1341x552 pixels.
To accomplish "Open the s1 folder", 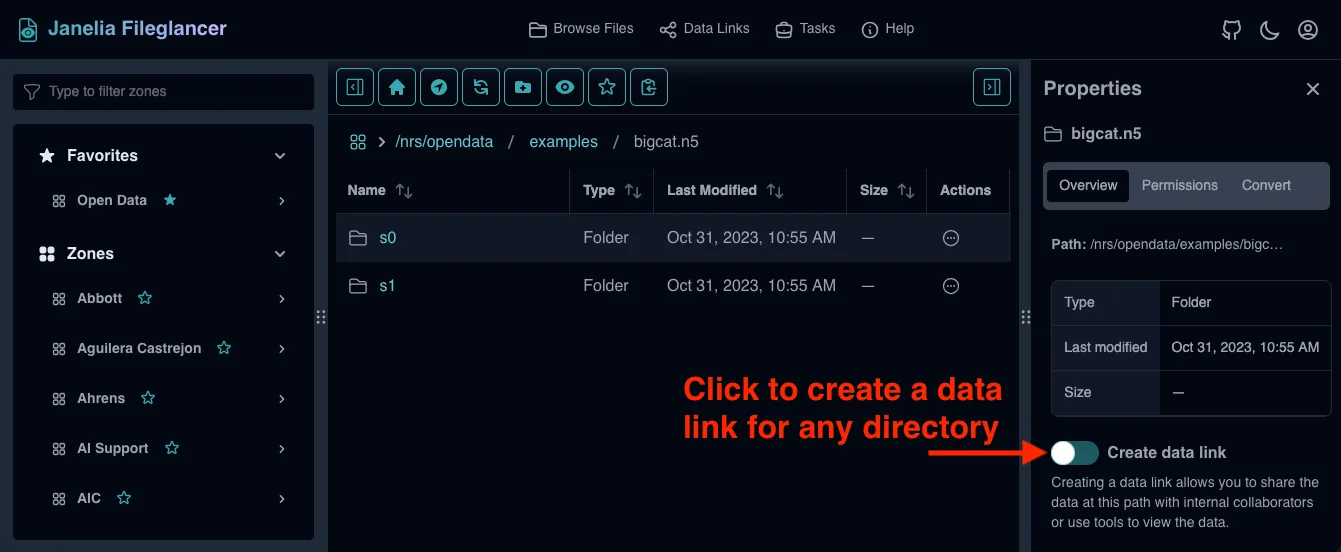I will [387, 286].
